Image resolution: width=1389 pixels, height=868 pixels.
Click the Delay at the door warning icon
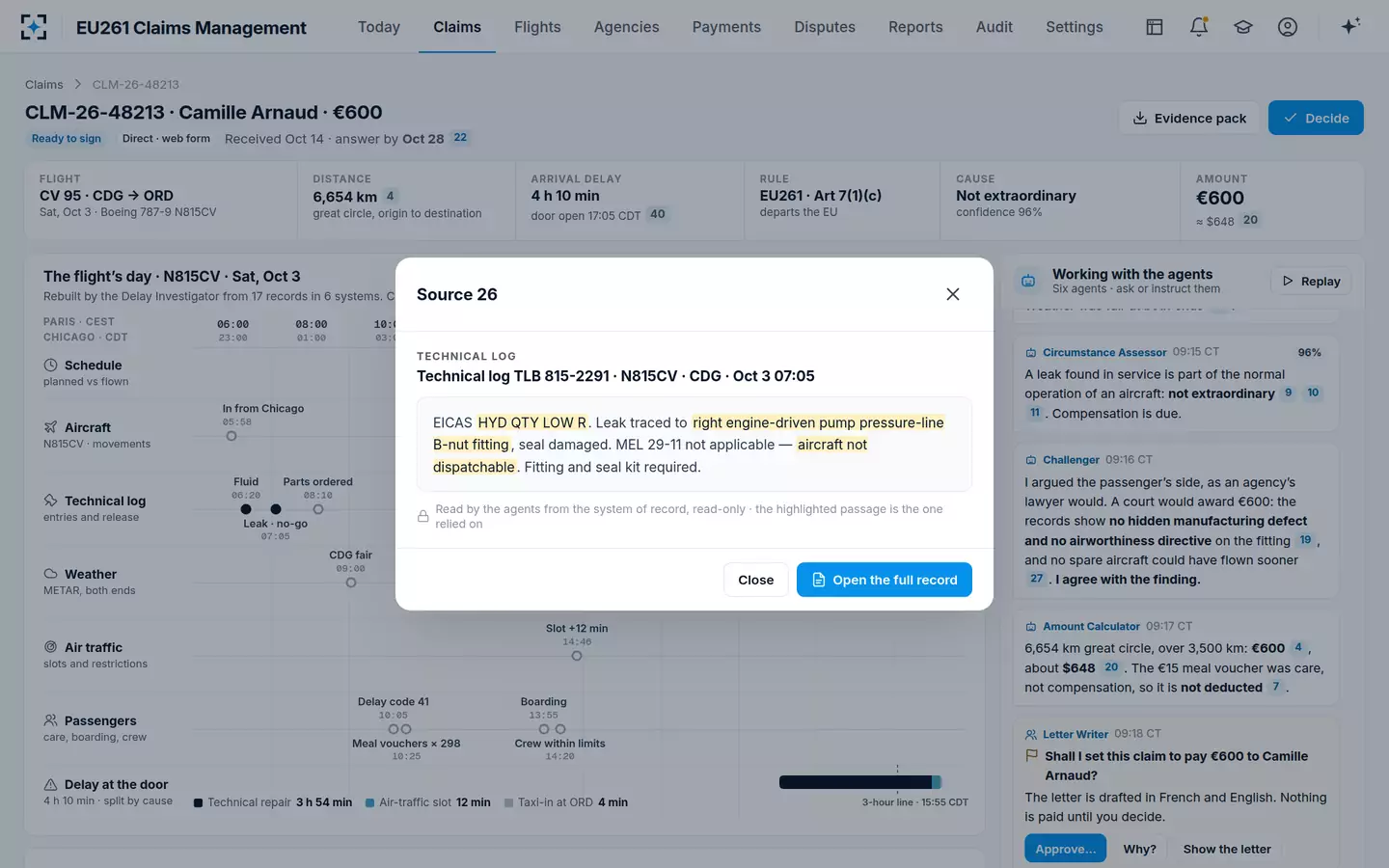(50, 784)
